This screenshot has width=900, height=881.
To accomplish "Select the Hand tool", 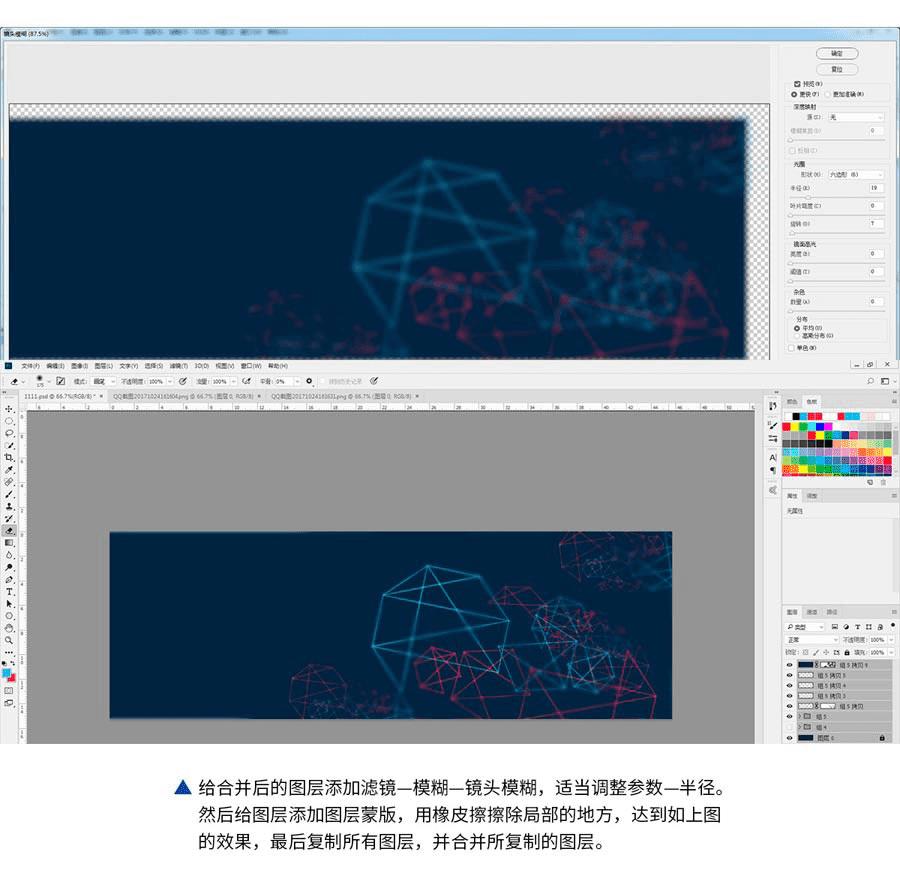I will [9, 628].
